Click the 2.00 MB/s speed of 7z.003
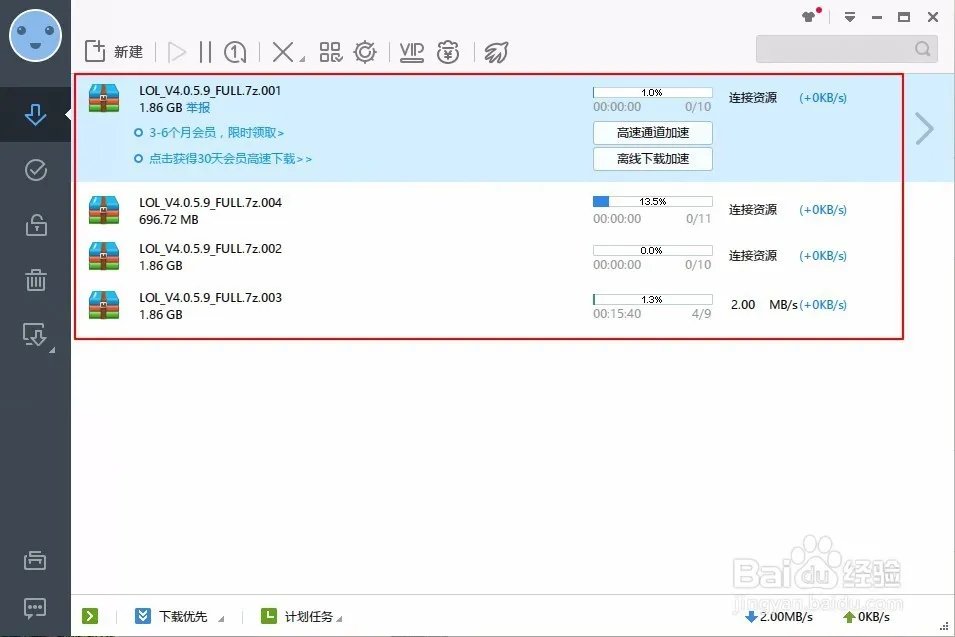Screen dimensions: 955x637 764,304
